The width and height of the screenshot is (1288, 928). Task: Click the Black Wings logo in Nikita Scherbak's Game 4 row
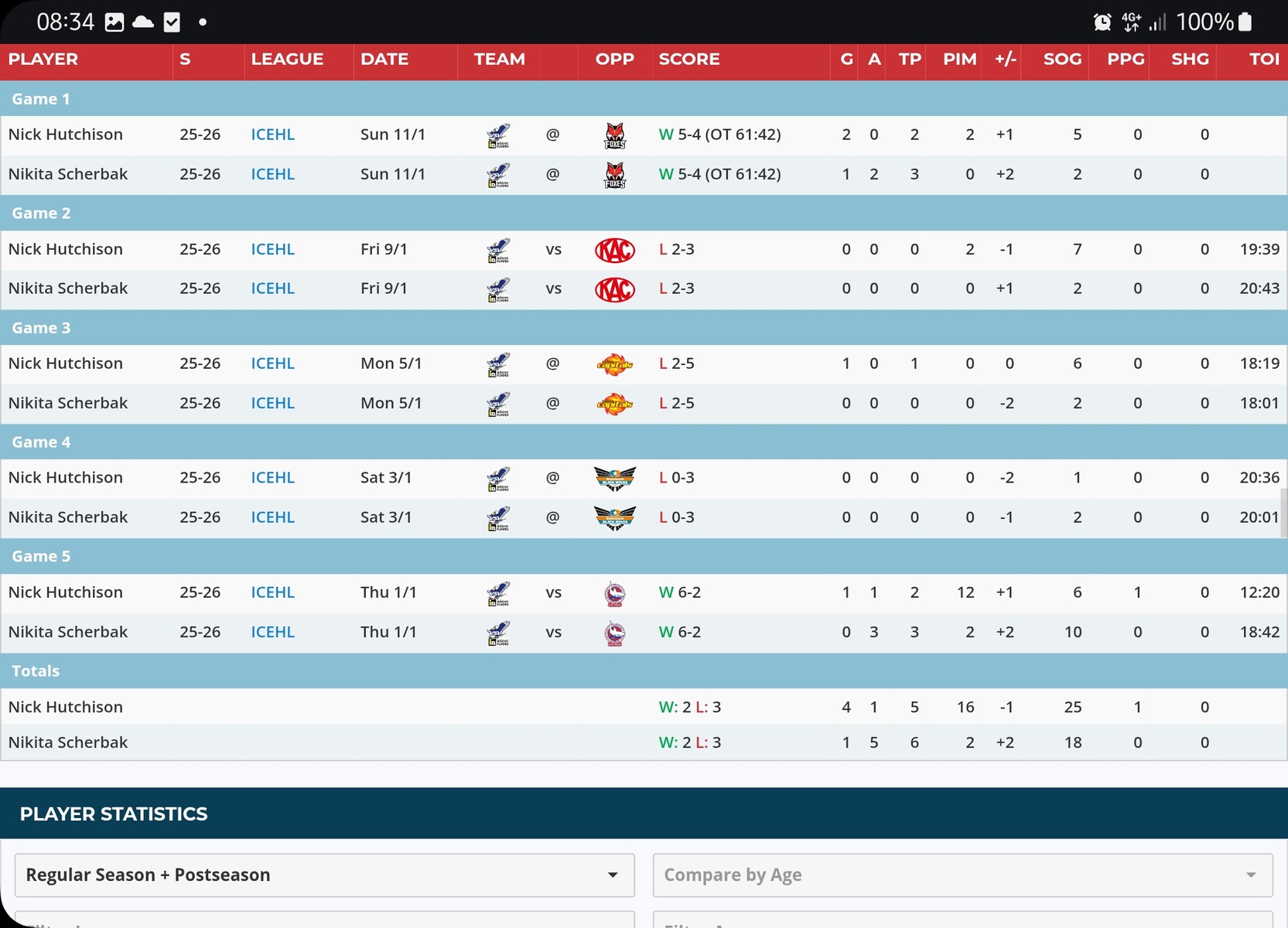pos(614,517)
